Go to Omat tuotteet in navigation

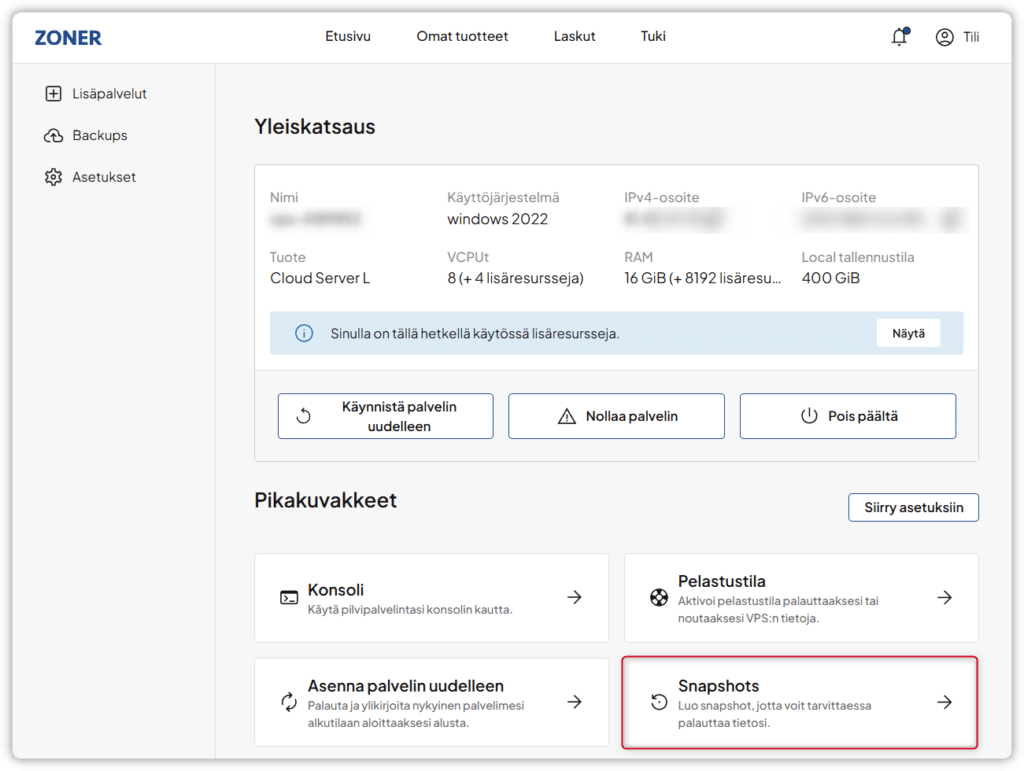click(462, 37)
